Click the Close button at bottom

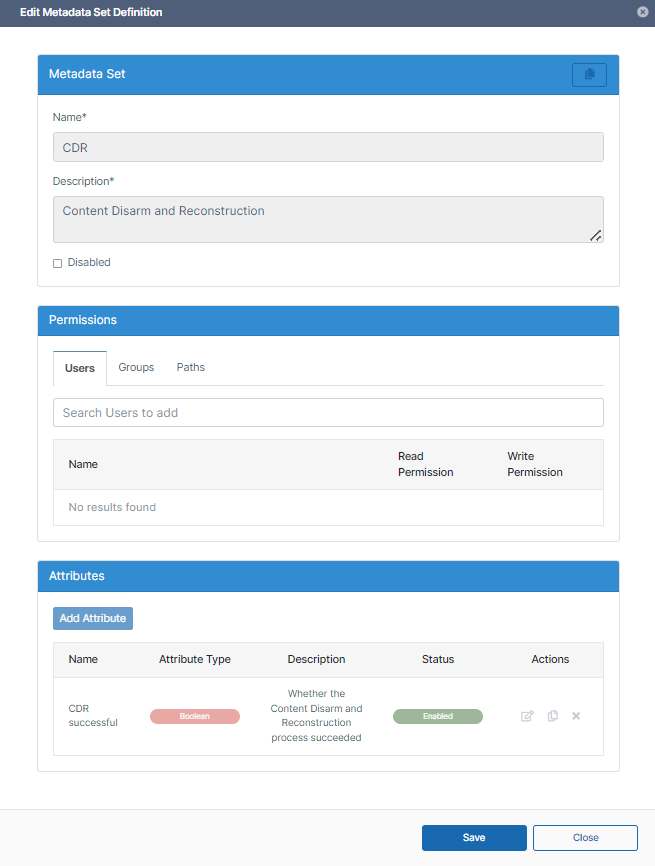pyautogui.click(x=585, y=838)
